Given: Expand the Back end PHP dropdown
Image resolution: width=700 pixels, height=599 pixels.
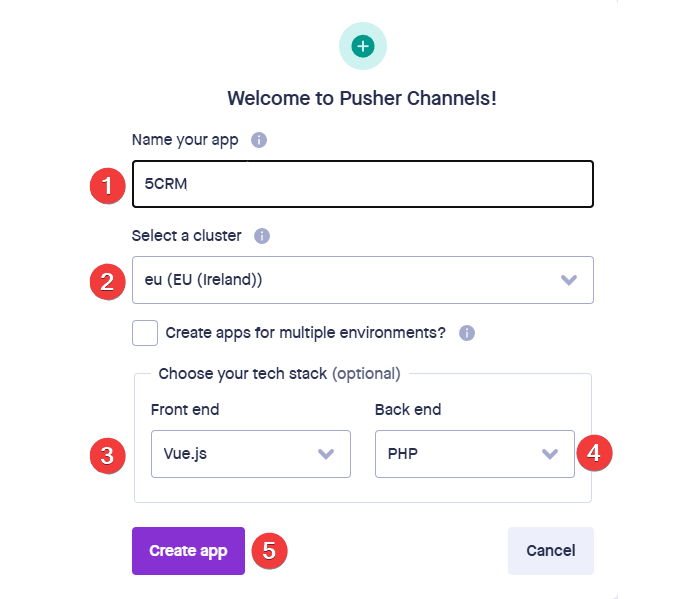Looking at the screenshot, I should pos(475,454).
